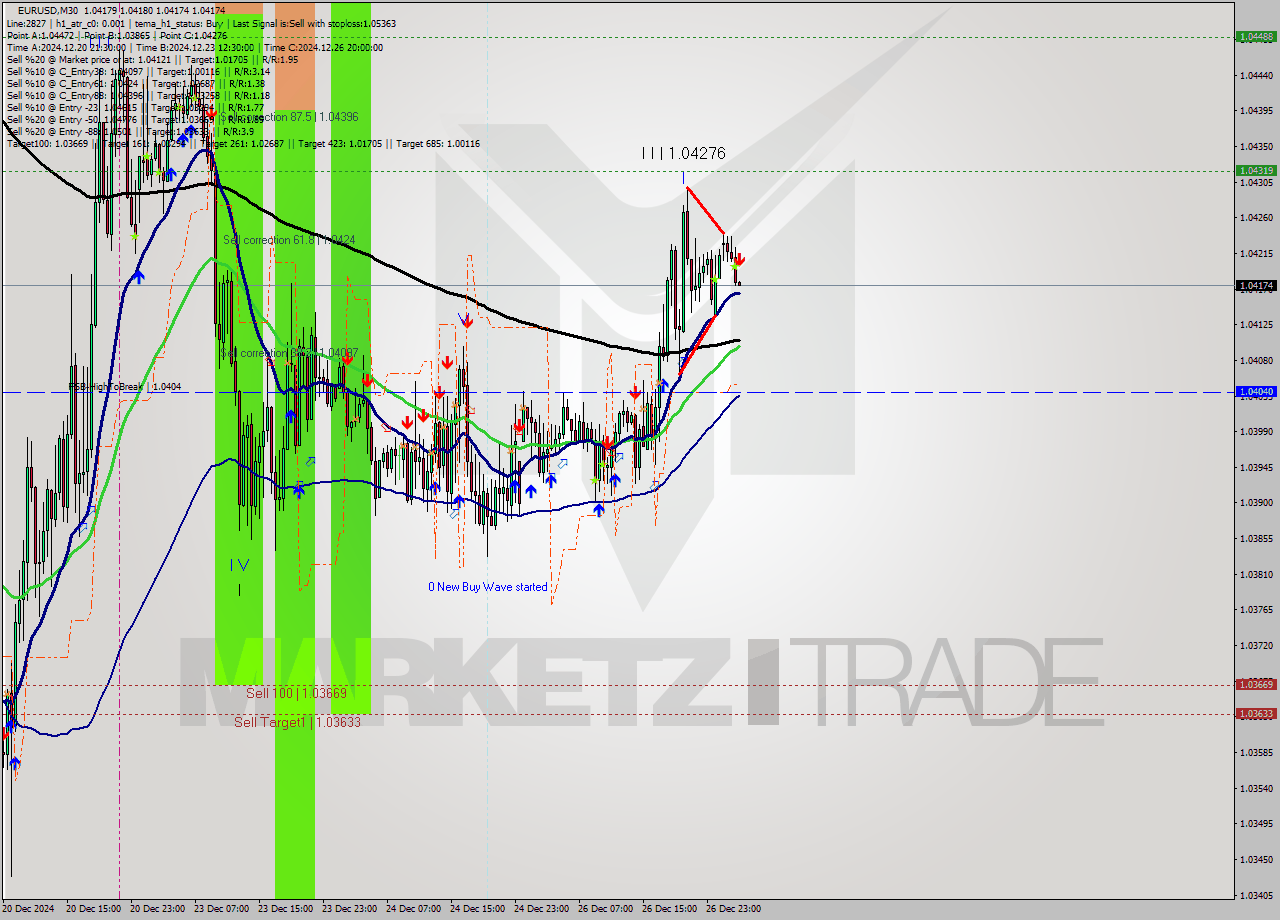Click the green 1.04319 price tag

point(1256,171)
